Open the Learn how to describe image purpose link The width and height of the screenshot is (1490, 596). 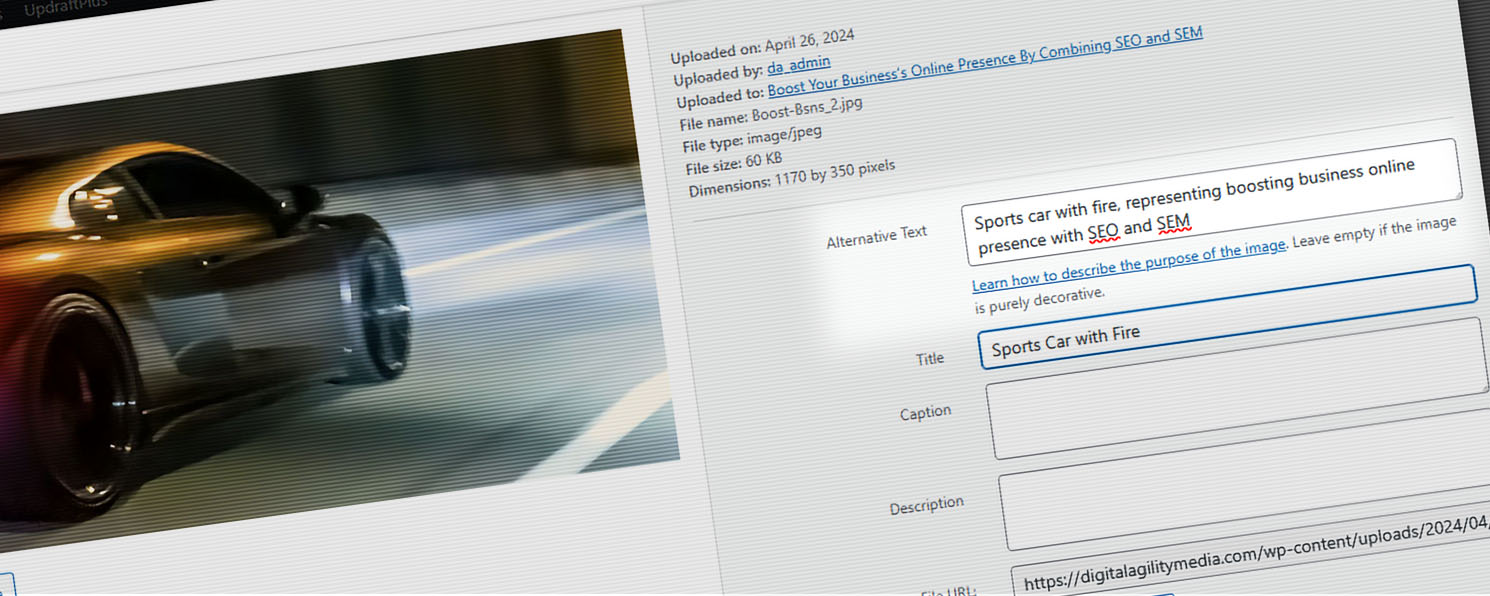[x=1129, y=265]
